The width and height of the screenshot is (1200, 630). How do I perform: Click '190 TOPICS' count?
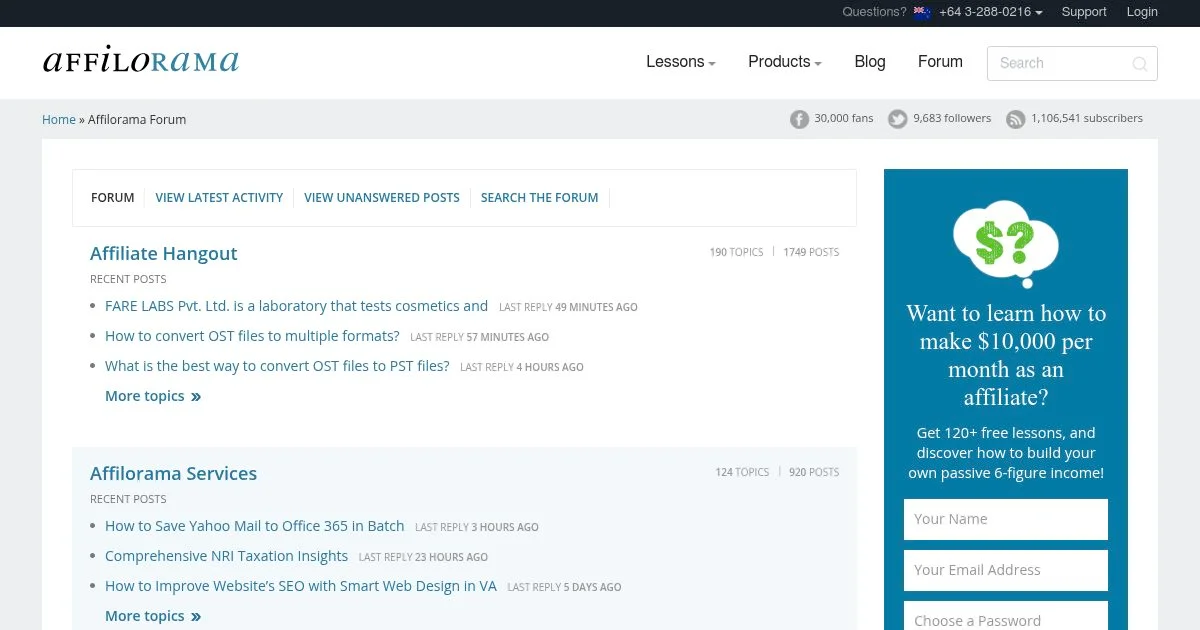[x=736, y=252]
